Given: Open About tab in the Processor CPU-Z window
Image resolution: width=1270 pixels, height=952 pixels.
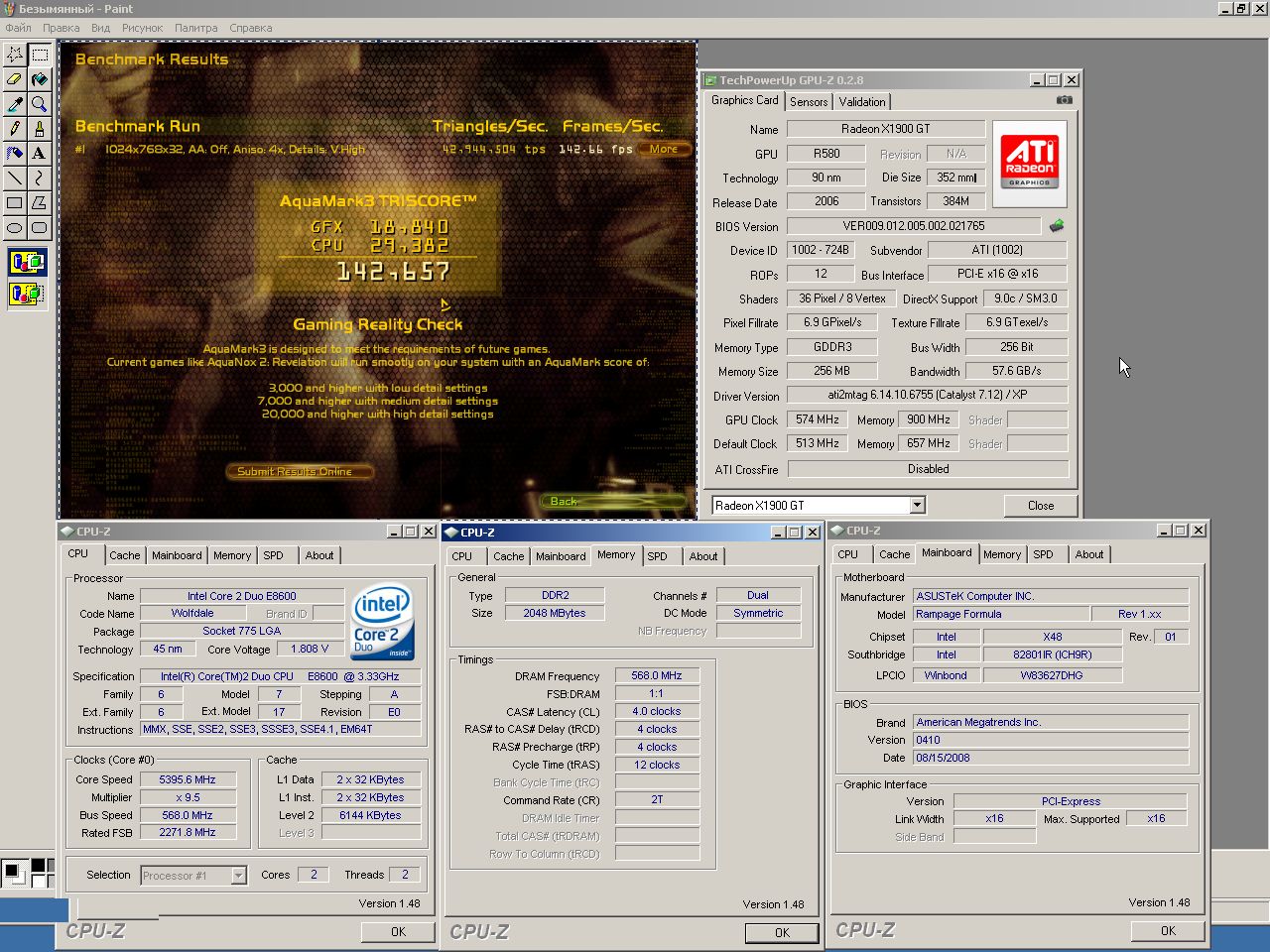Looking at the screenshot, I should (319, 555).
